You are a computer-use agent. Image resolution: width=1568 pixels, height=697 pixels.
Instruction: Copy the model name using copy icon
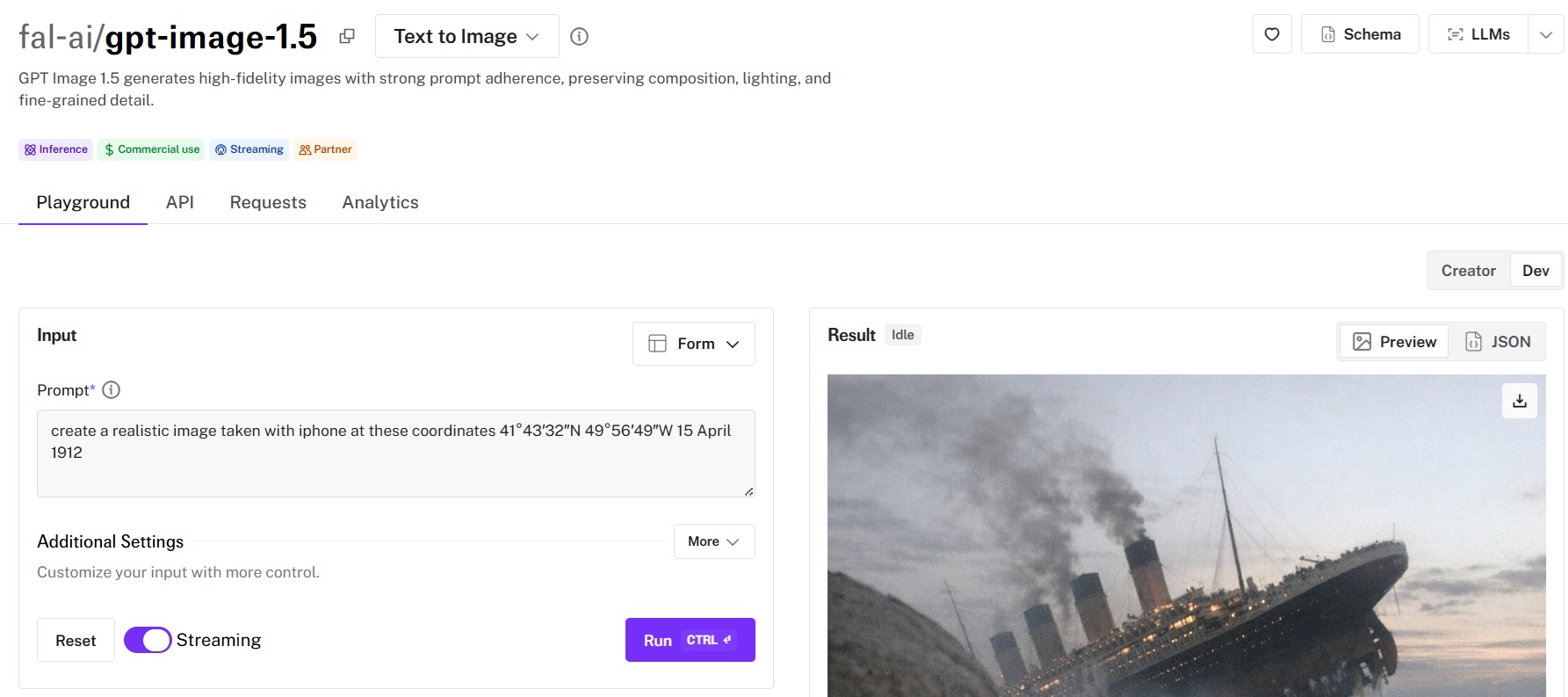click(x=347, y=36)
